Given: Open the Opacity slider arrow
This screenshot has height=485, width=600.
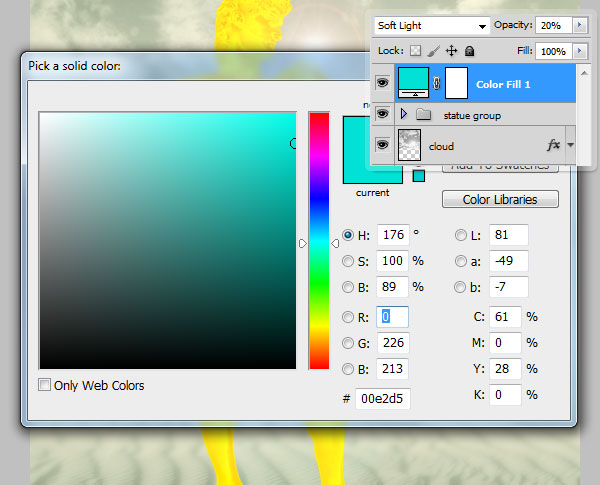Looking at the screenshot, I should 580,25.
